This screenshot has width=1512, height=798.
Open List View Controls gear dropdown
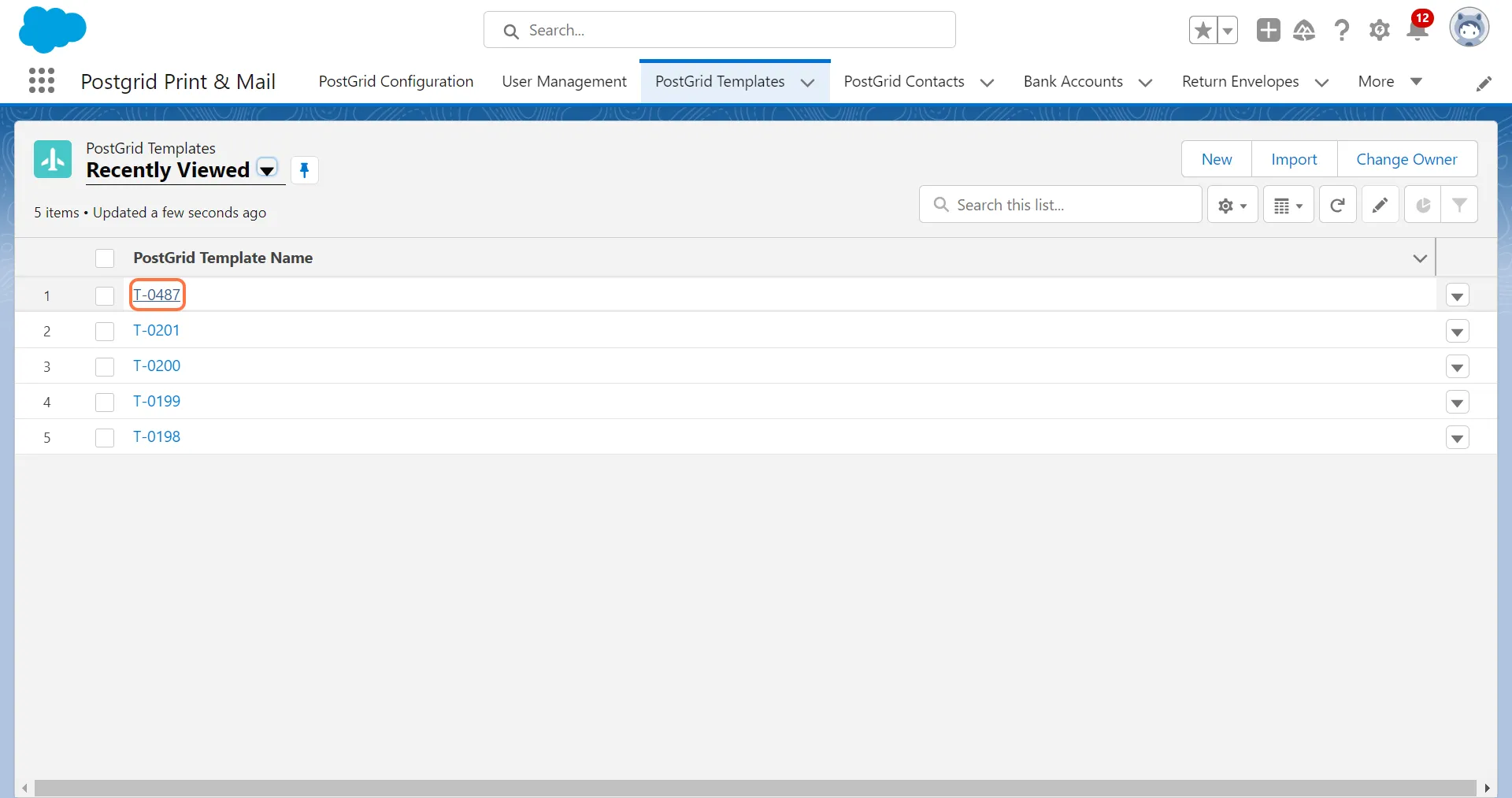tap(1232, 205)
